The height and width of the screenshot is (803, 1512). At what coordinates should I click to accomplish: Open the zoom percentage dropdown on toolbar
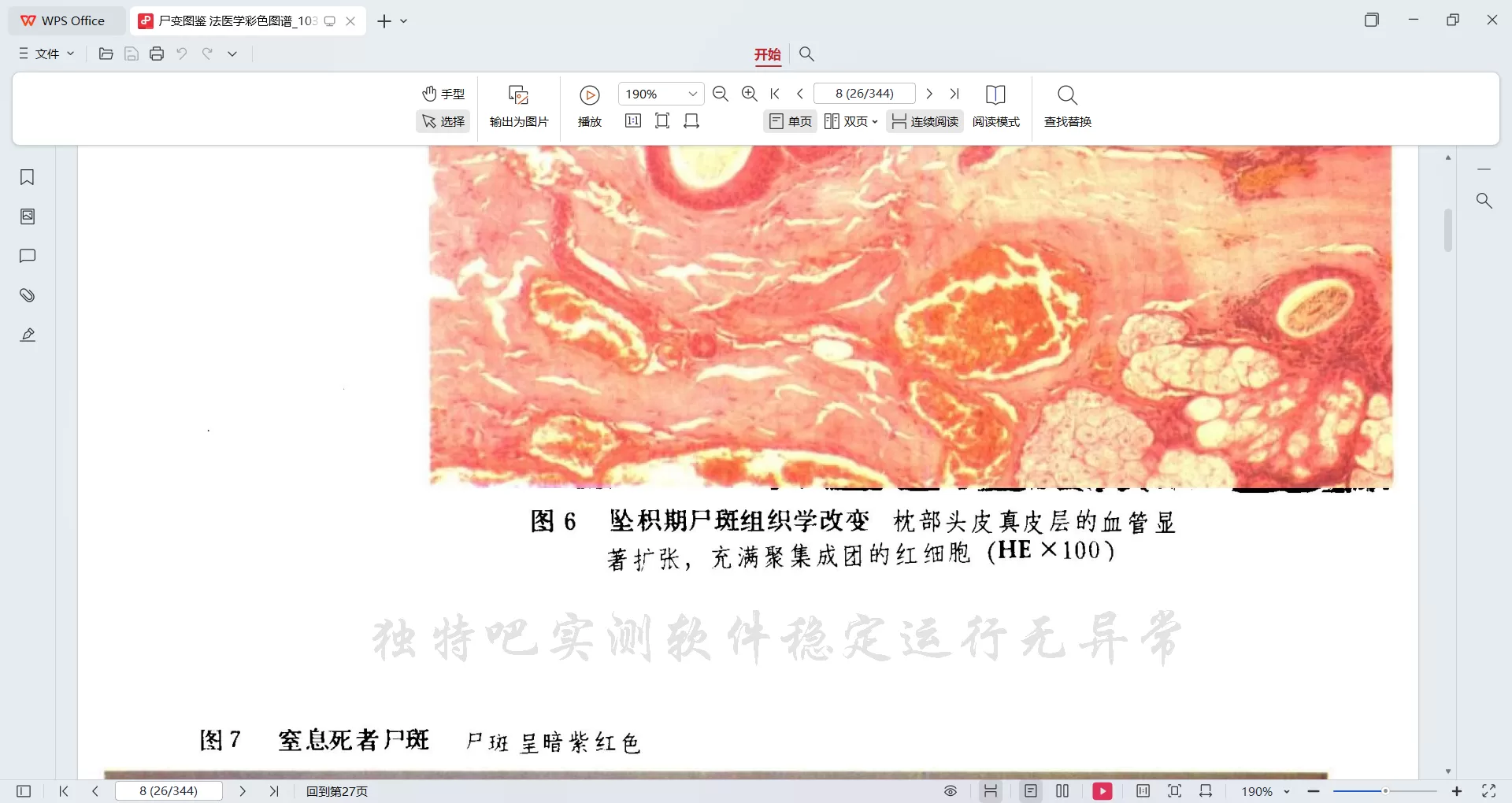tap(691, 93)
